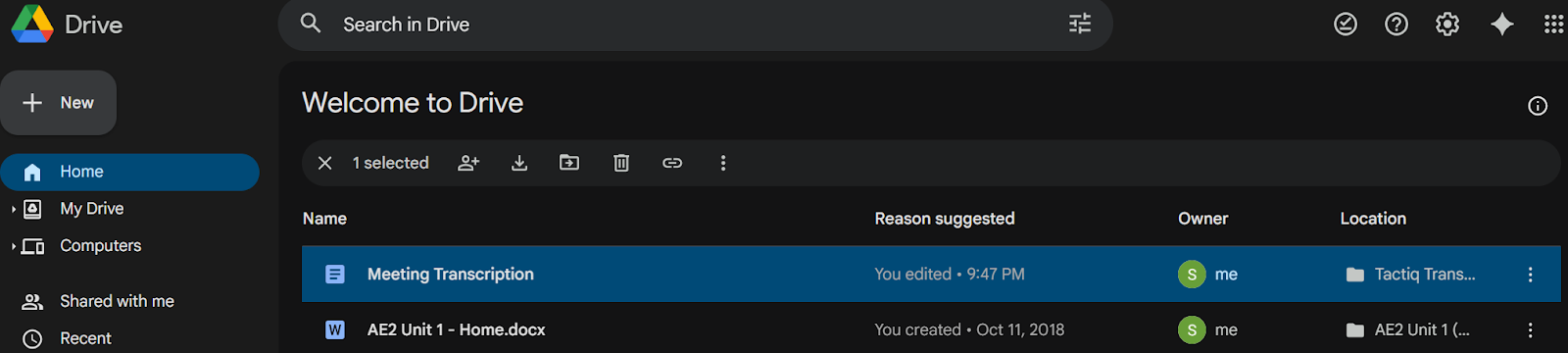The image size is (1568, 353).
Task: Open the Google apps grid
Action: click(x=1553, y=25)
